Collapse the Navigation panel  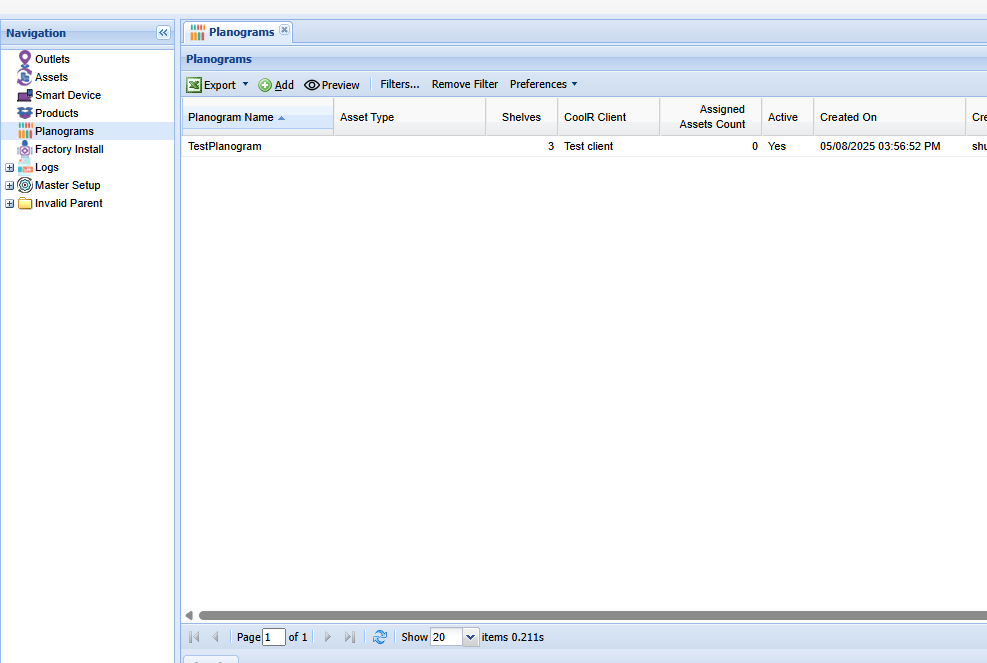click(164, 33)
